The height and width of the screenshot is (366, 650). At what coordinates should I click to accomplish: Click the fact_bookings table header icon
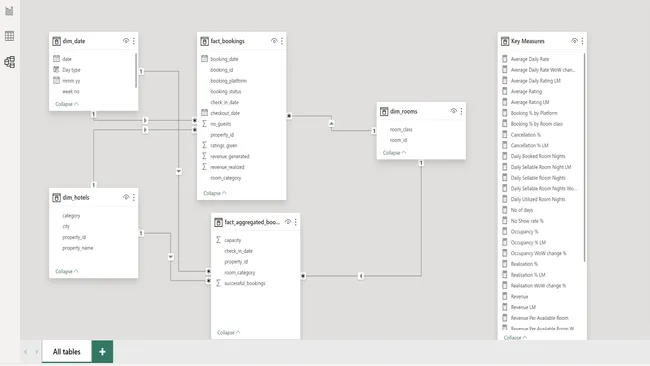tap(204, 41)
